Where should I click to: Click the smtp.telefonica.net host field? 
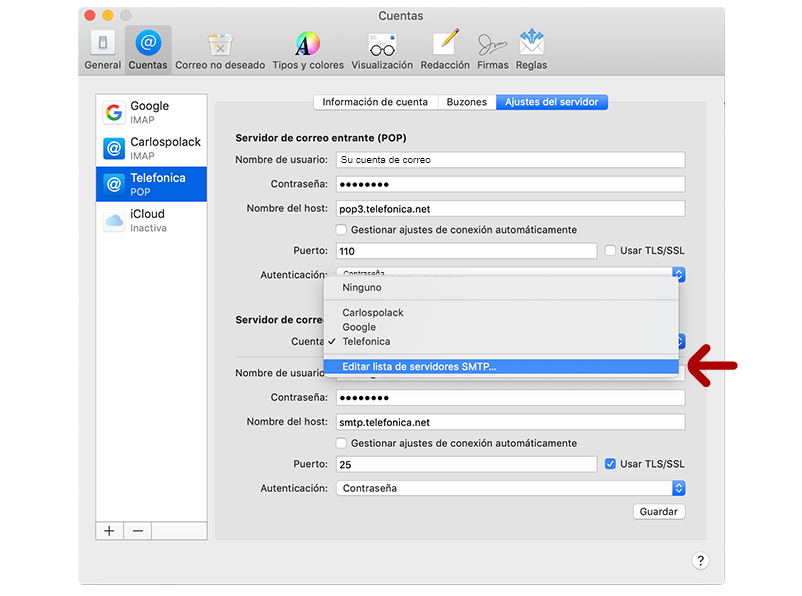(510, 422)
